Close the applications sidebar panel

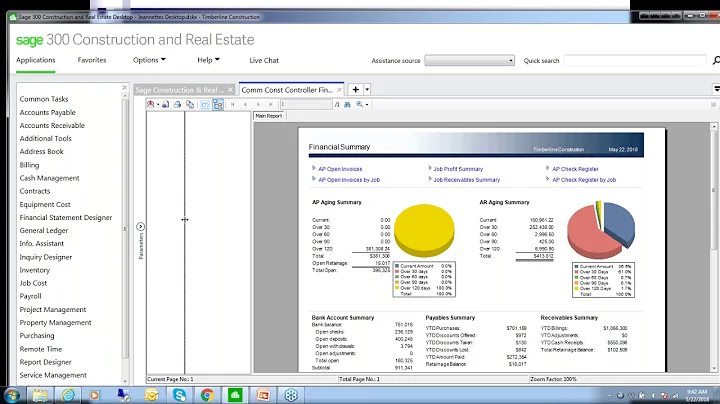click(124, 87)
